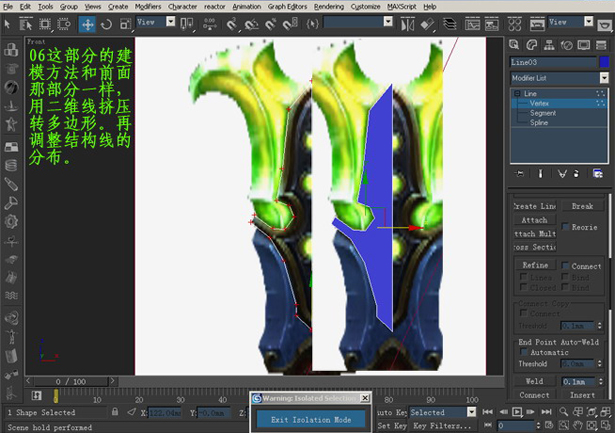Open Schematic View from toolbar

(491, 24)
